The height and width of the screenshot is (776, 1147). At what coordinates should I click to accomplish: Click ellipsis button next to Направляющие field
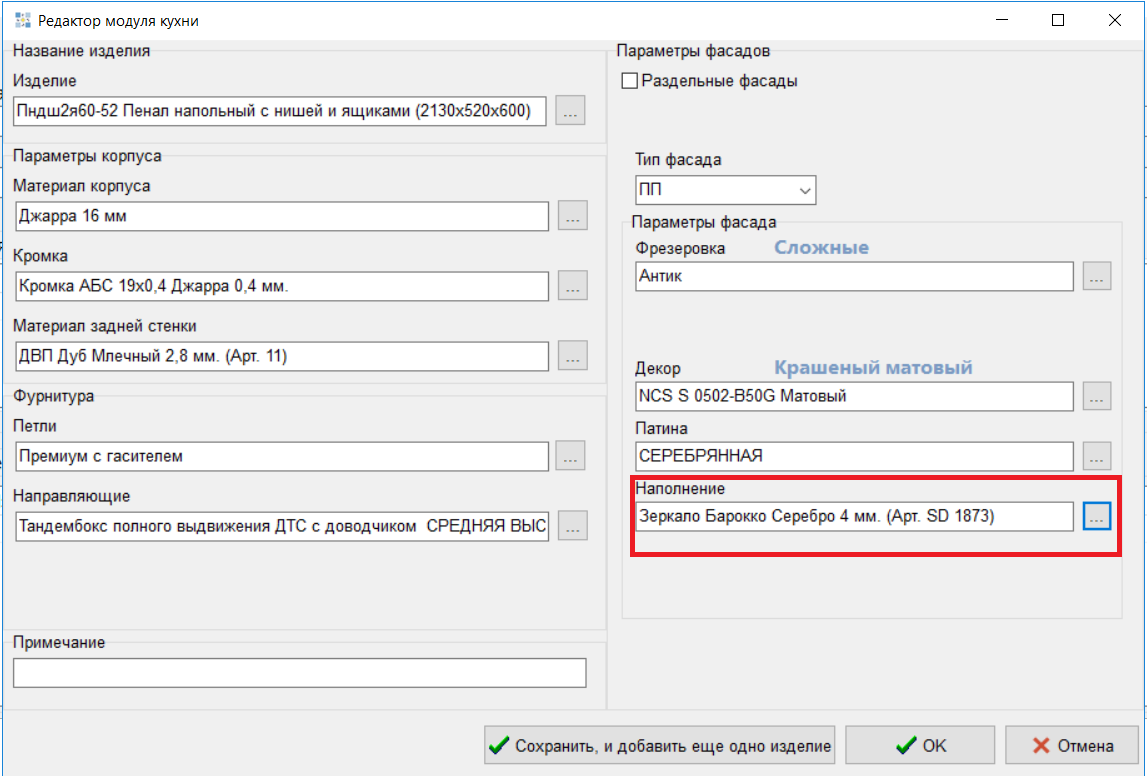(572, 526)
